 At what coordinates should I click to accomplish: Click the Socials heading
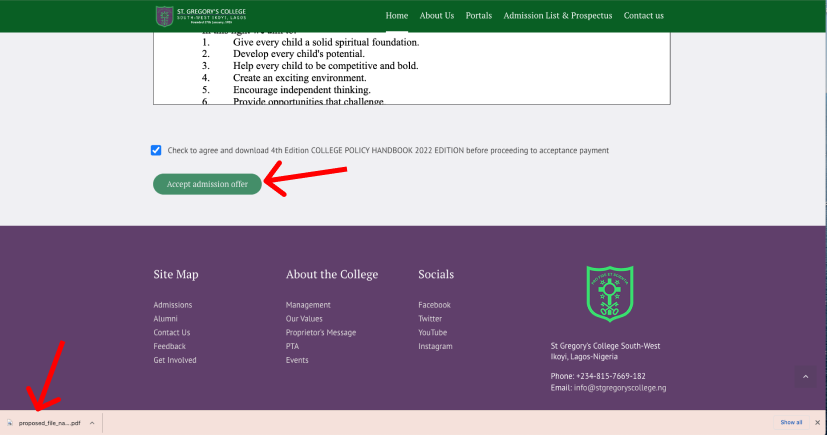[436, 274]
